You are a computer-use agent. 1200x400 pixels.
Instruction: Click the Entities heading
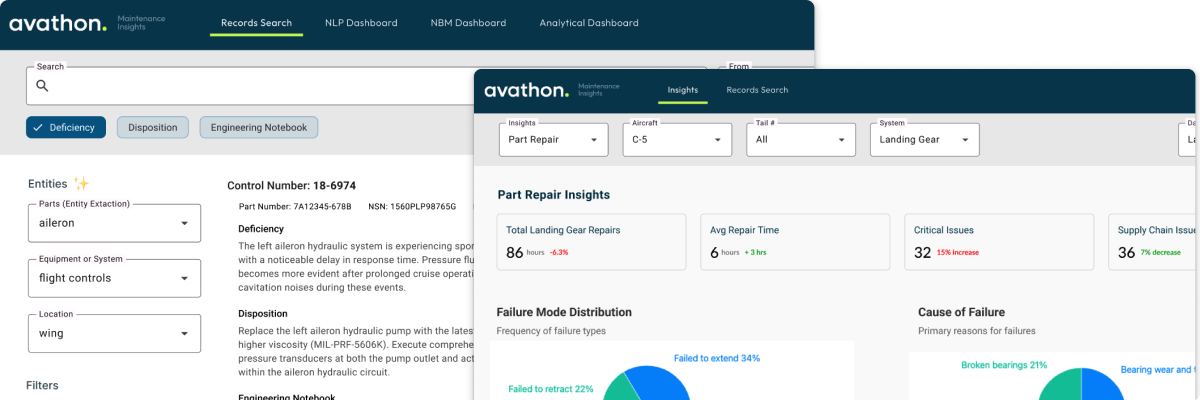click(x=48, y=184)
